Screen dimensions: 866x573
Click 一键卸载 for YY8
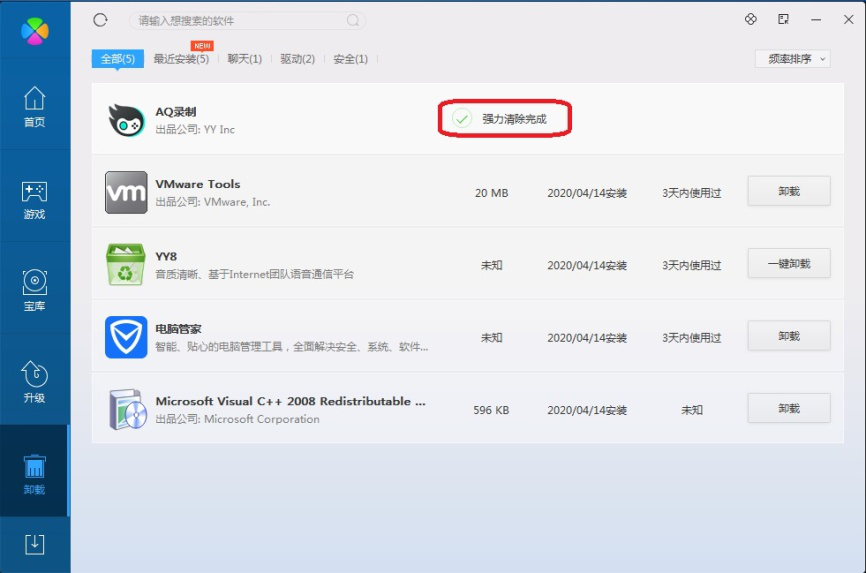coord(789,264)
